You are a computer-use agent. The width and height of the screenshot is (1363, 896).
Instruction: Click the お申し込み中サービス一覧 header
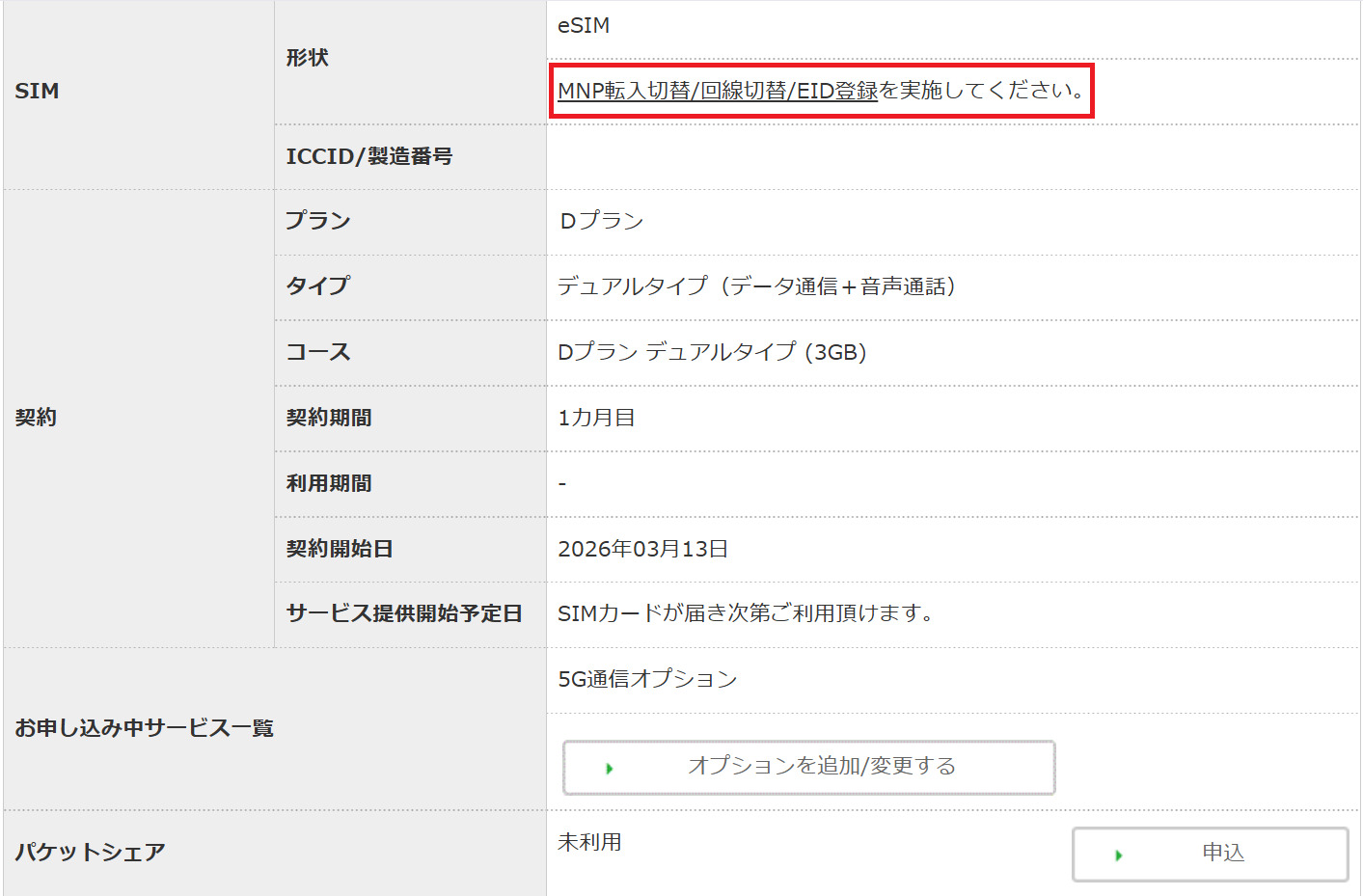coord(144,728)
